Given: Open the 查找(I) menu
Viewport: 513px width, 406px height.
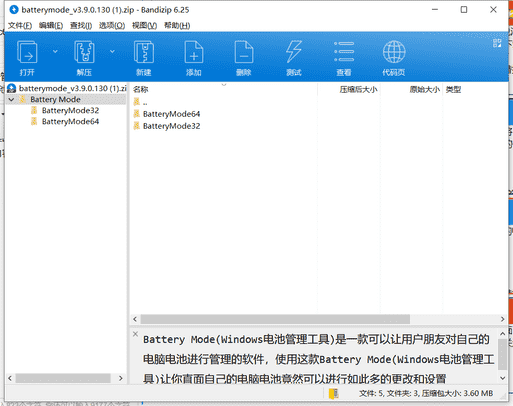Looking at the screenshot, I should coord(81,26).
